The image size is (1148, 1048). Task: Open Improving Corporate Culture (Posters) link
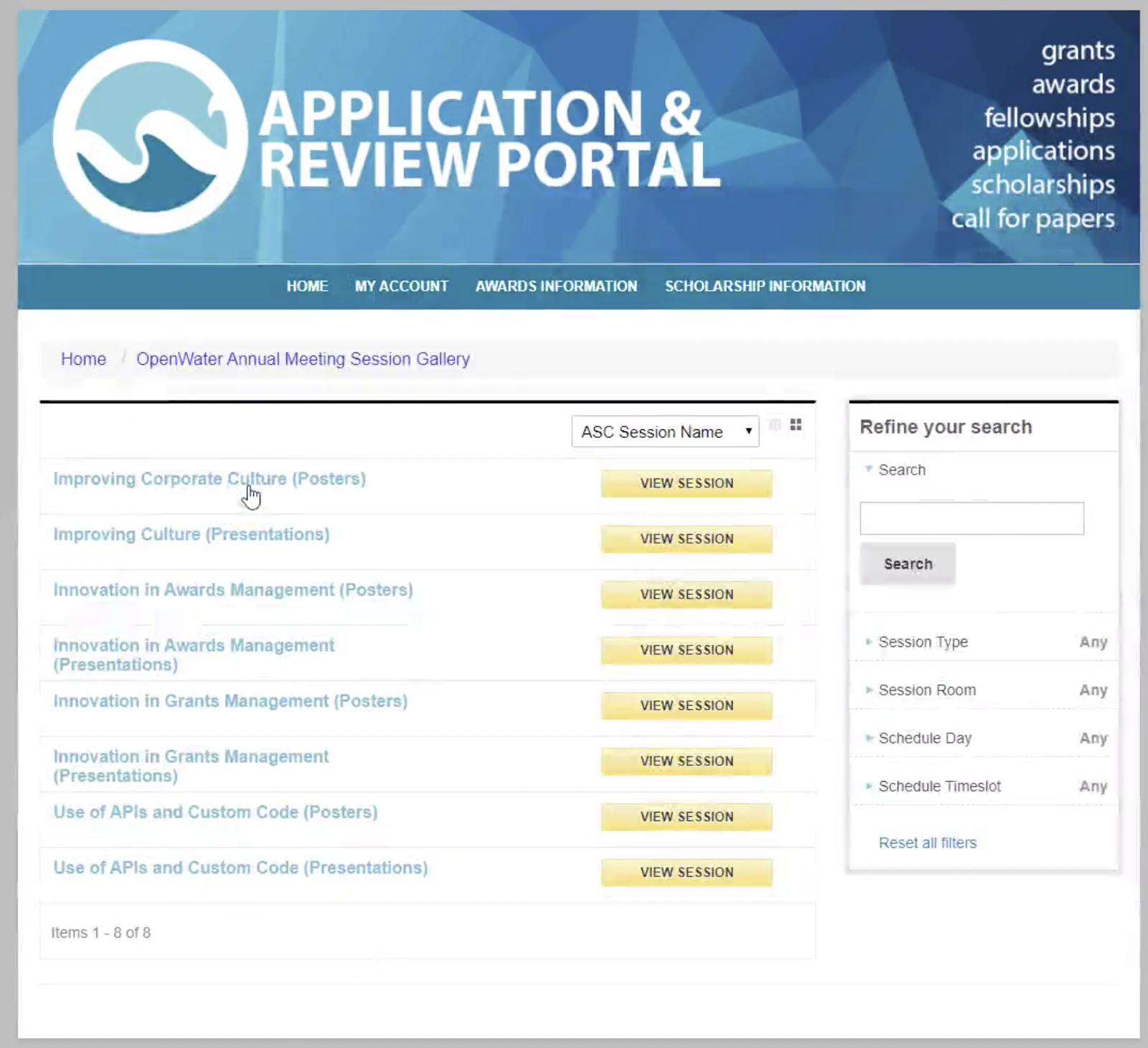pos(209,479)
